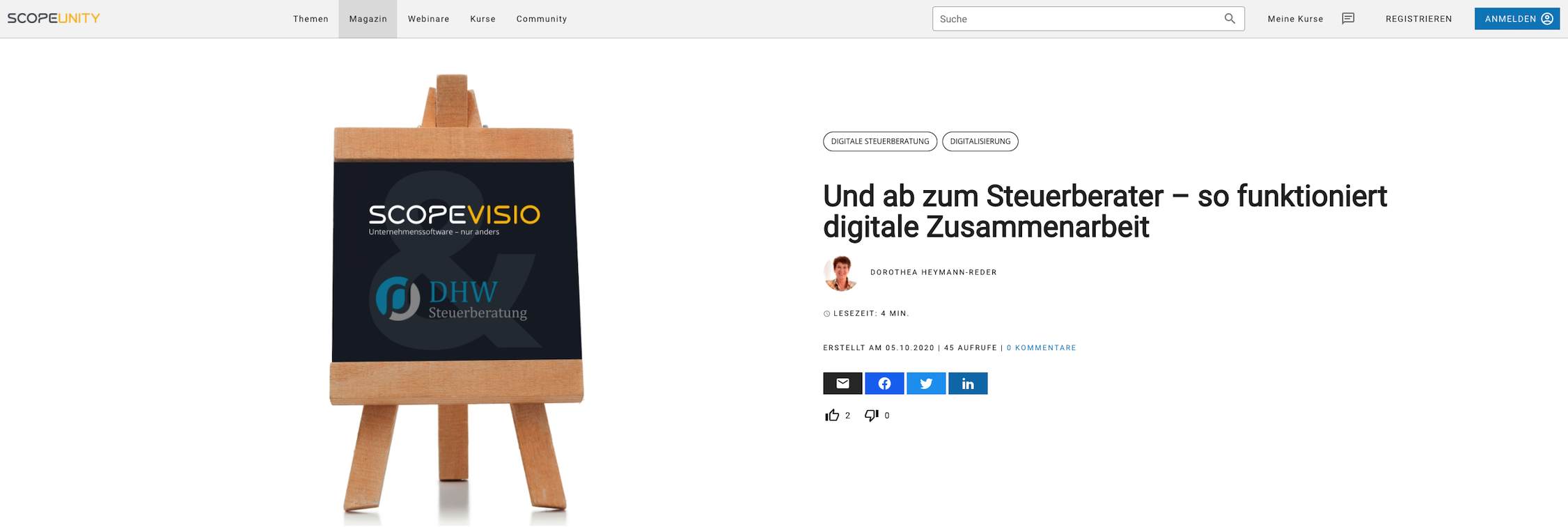Click the Anmelden button

pos(1517,19)
